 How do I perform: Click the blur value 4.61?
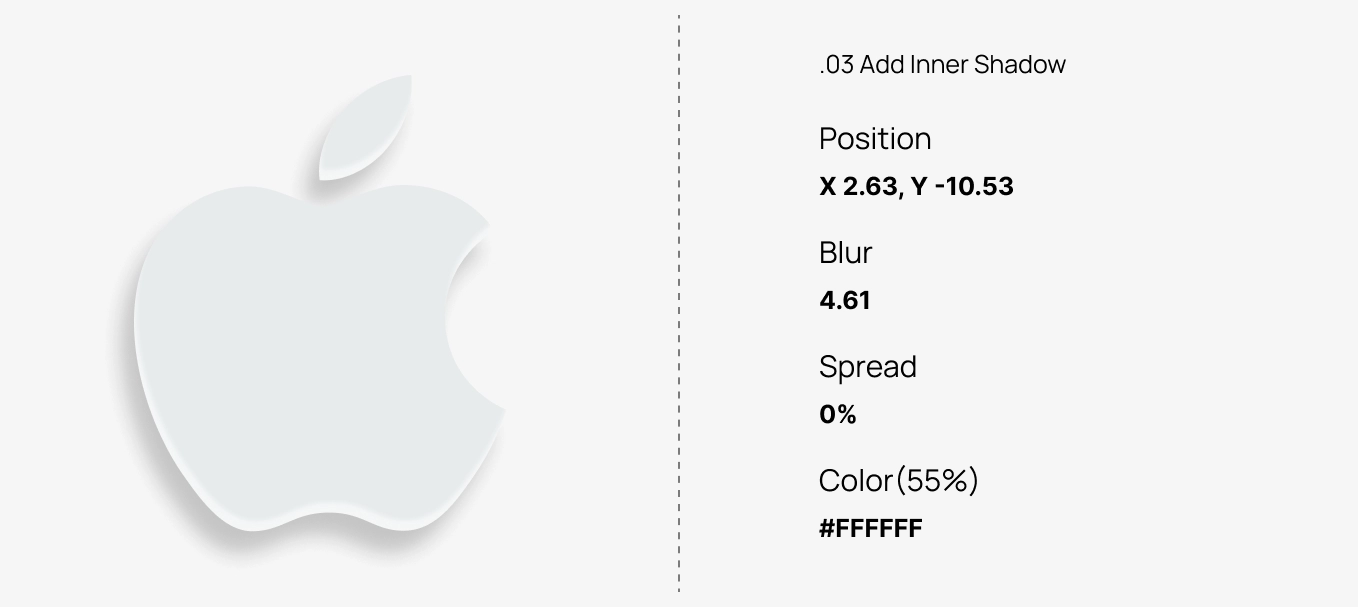(x=845, y=301)
